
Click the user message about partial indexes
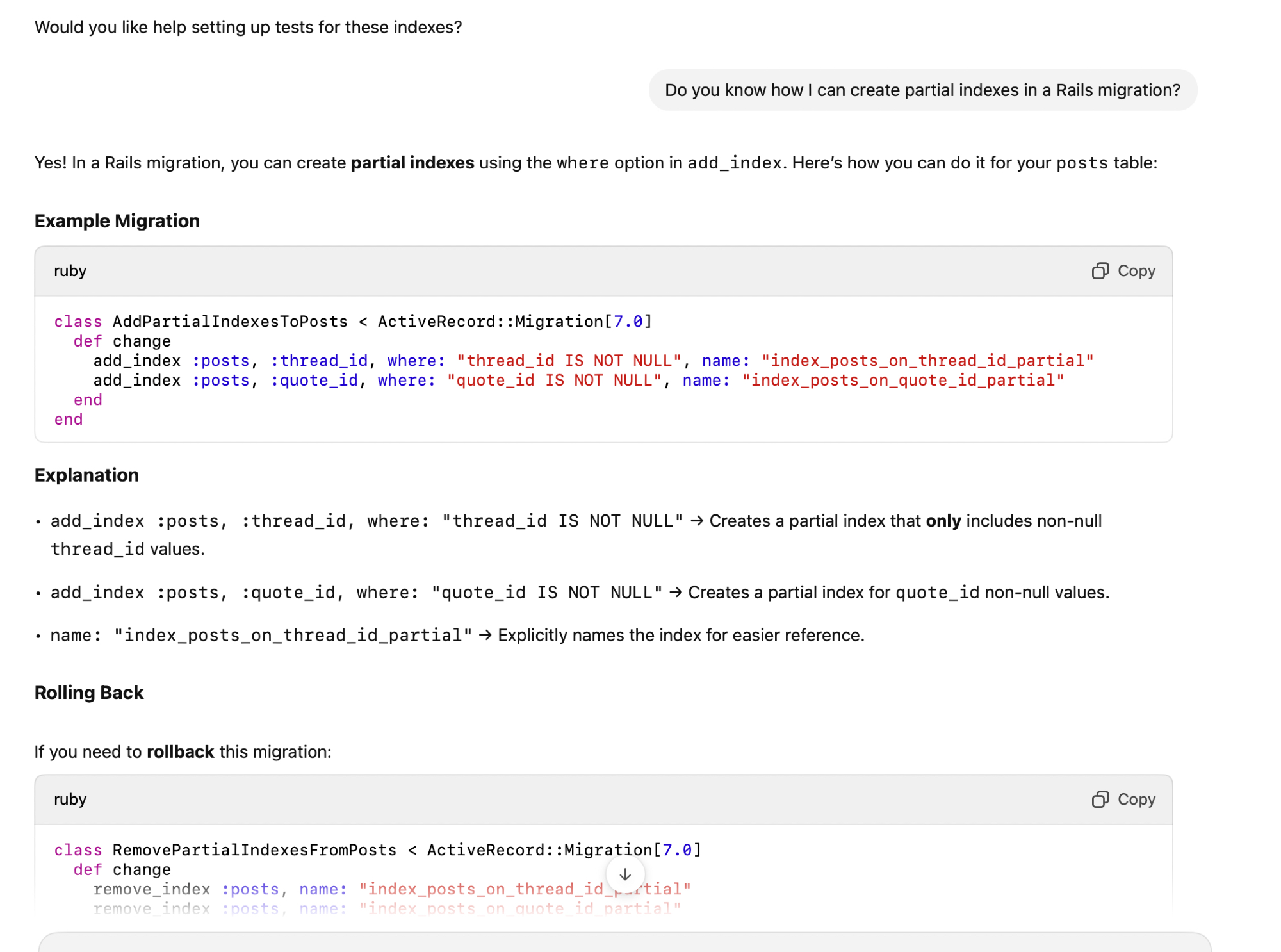tap(922, 90)
